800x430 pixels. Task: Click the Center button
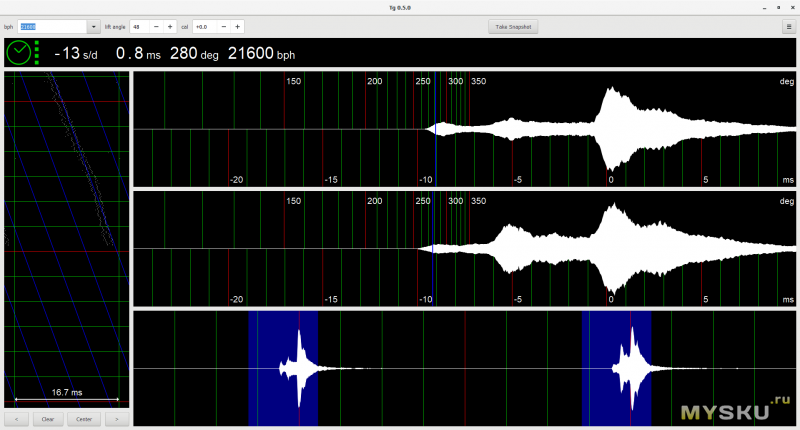coord(84,419)
